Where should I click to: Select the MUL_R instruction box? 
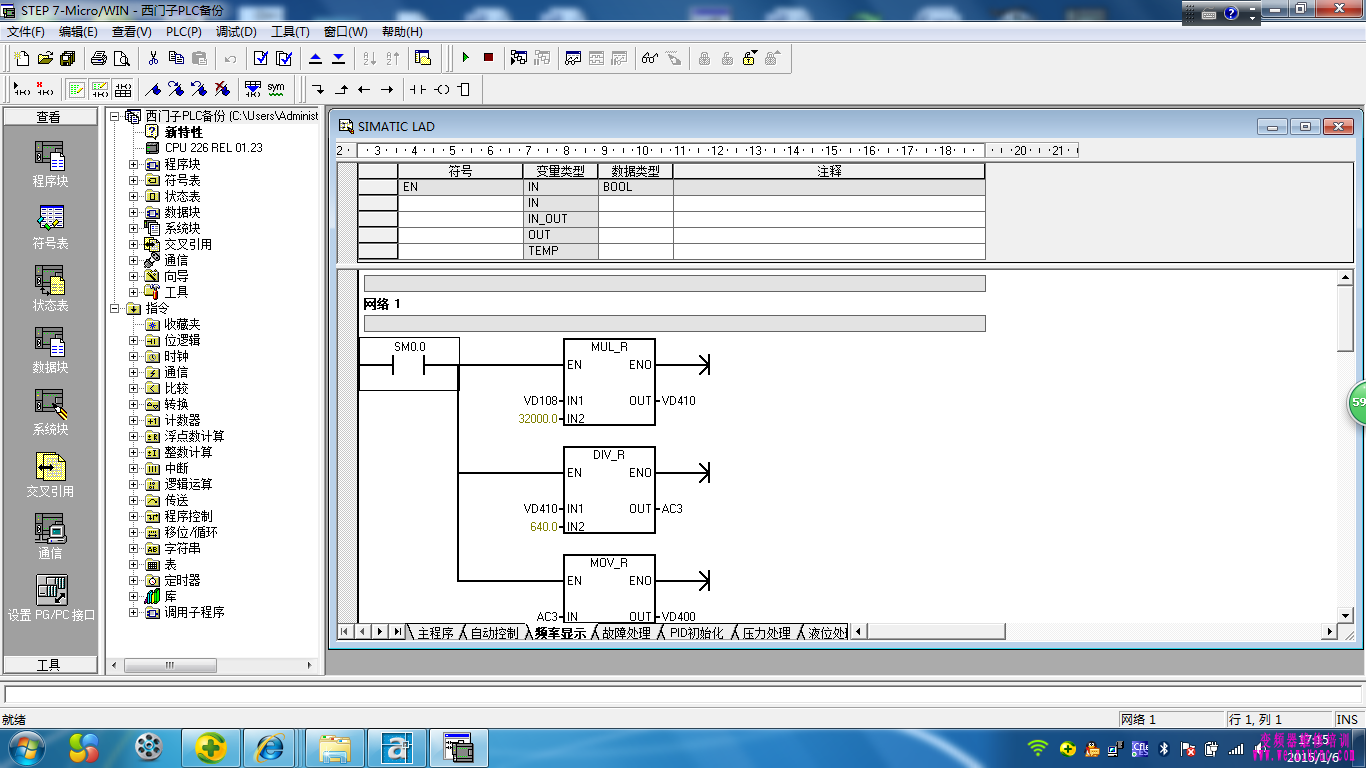(x=609, y=381)
